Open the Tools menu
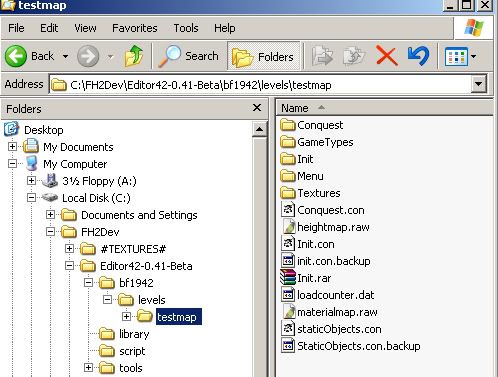The width and height of the screenshot is (498, 377). tap(186, 28)
